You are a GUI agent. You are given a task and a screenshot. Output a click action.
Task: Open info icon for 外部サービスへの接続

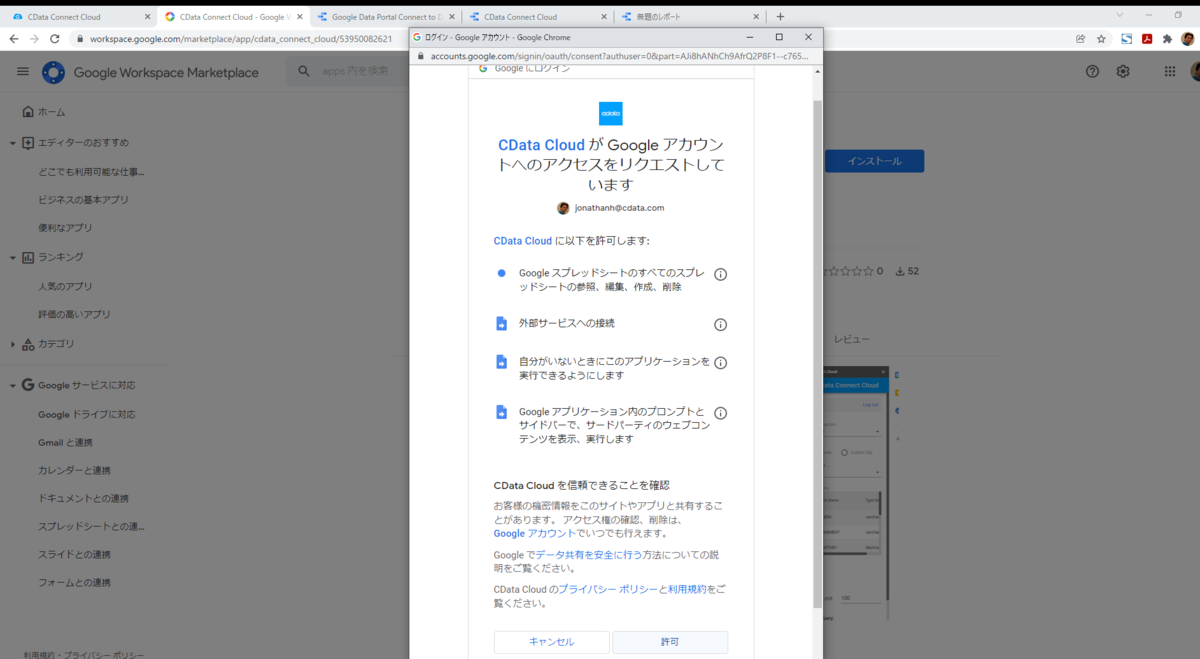click(720, 324)
